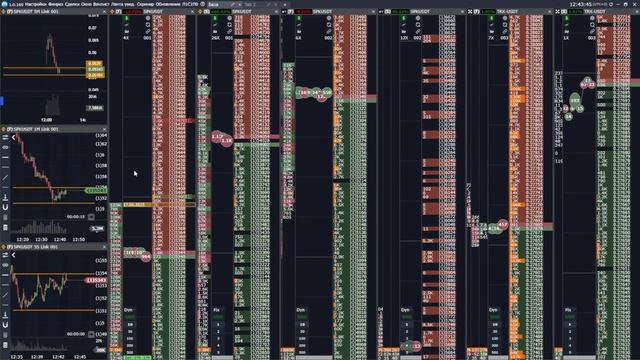Select the trend line tool in 1M chart

[x=5, y=178]
